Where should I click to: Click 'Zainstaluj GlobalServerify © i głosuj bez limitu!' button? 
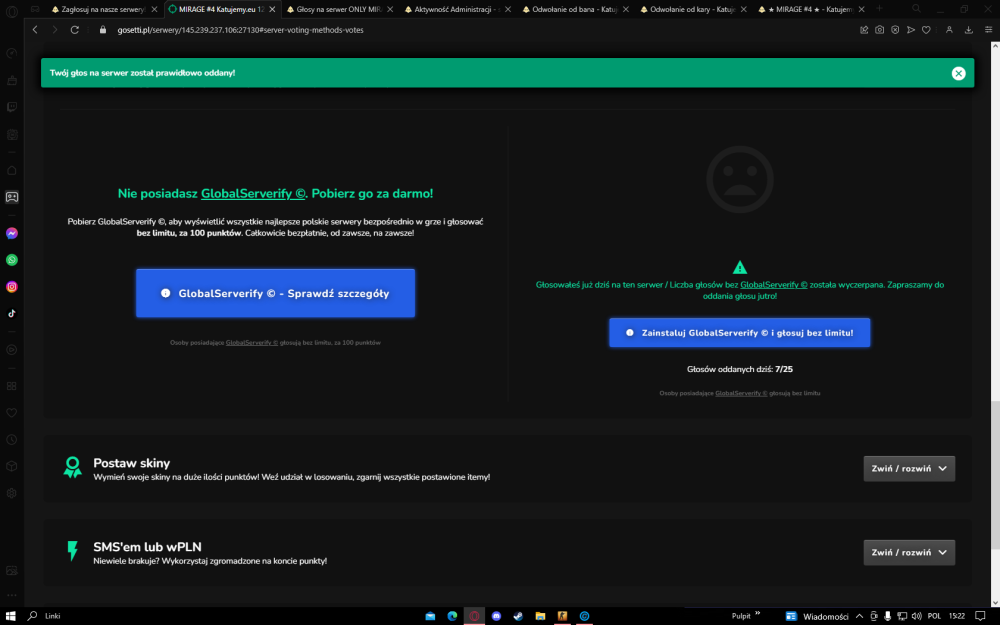pyautogui.click(x=740, y=333)
